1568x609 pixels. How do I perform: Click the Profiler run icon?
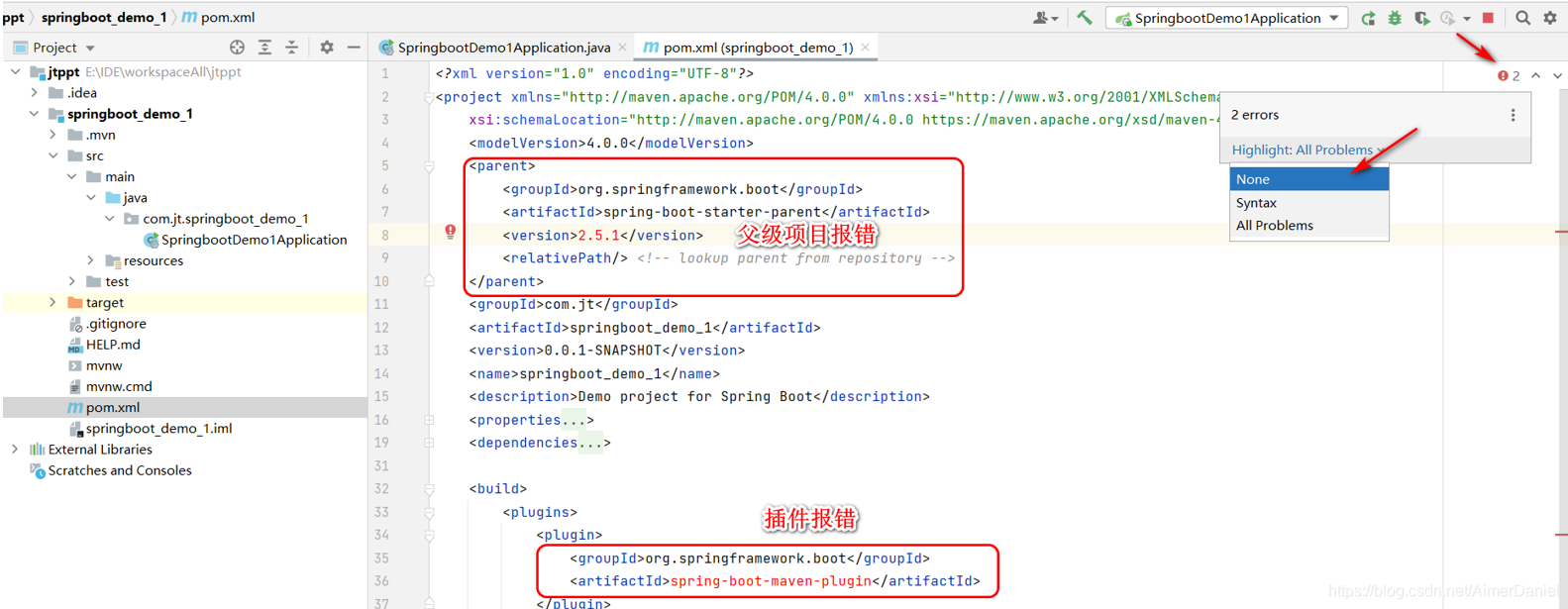[x=1447, y=18]
